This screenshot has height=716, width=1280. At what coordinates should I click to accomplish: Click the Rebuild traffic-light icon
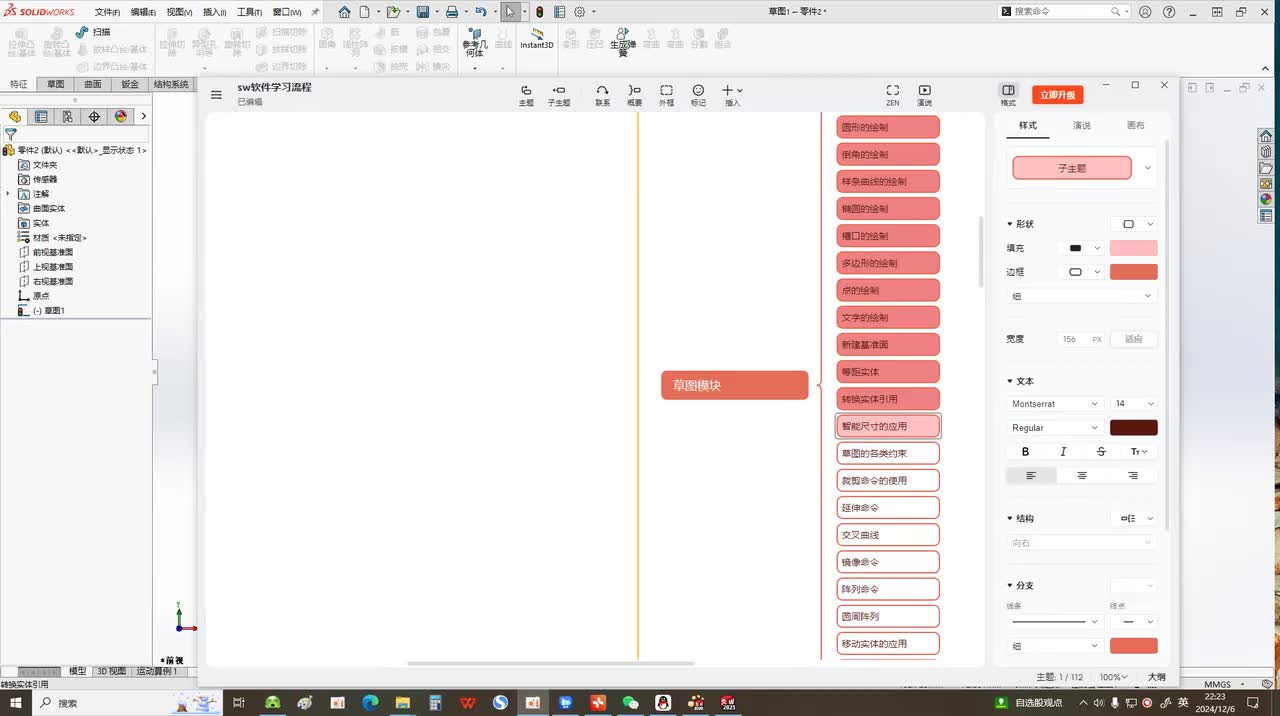(x=539, y=12)
